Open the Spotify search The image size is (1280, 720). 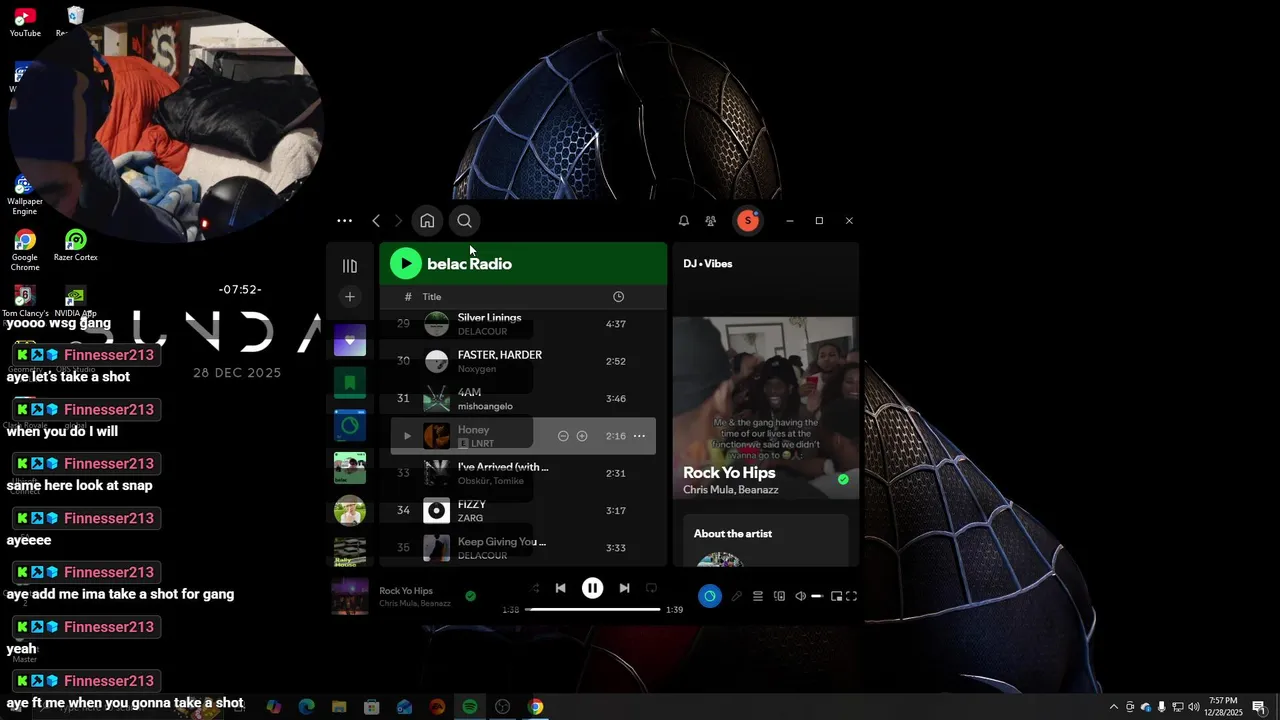464,221
